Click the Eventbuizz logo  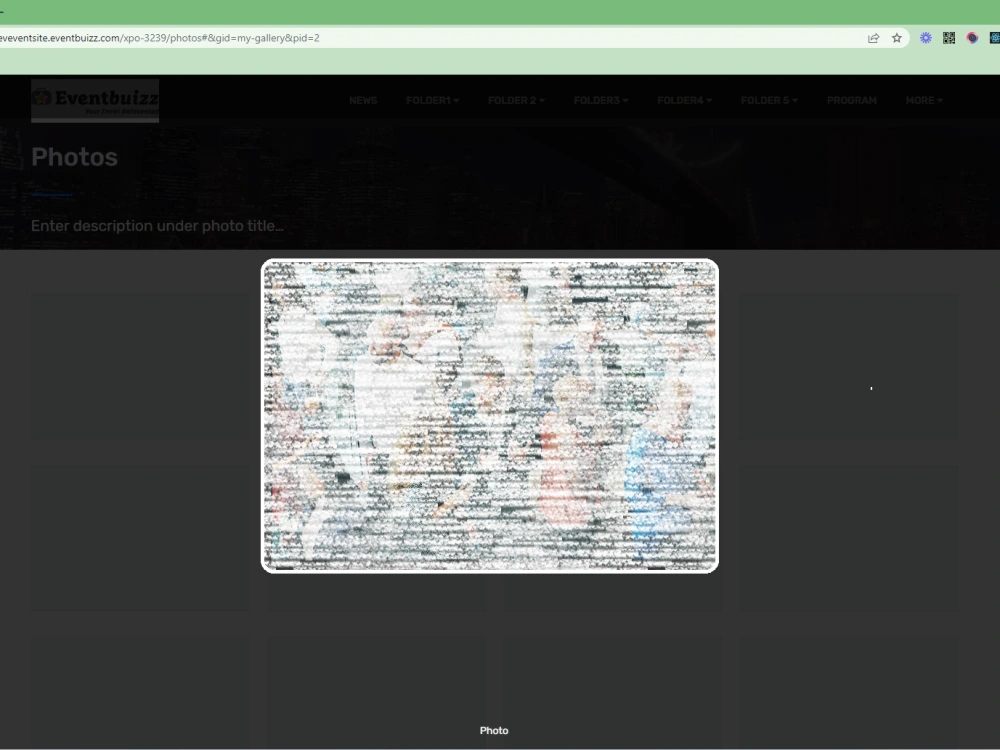point(95,99)
